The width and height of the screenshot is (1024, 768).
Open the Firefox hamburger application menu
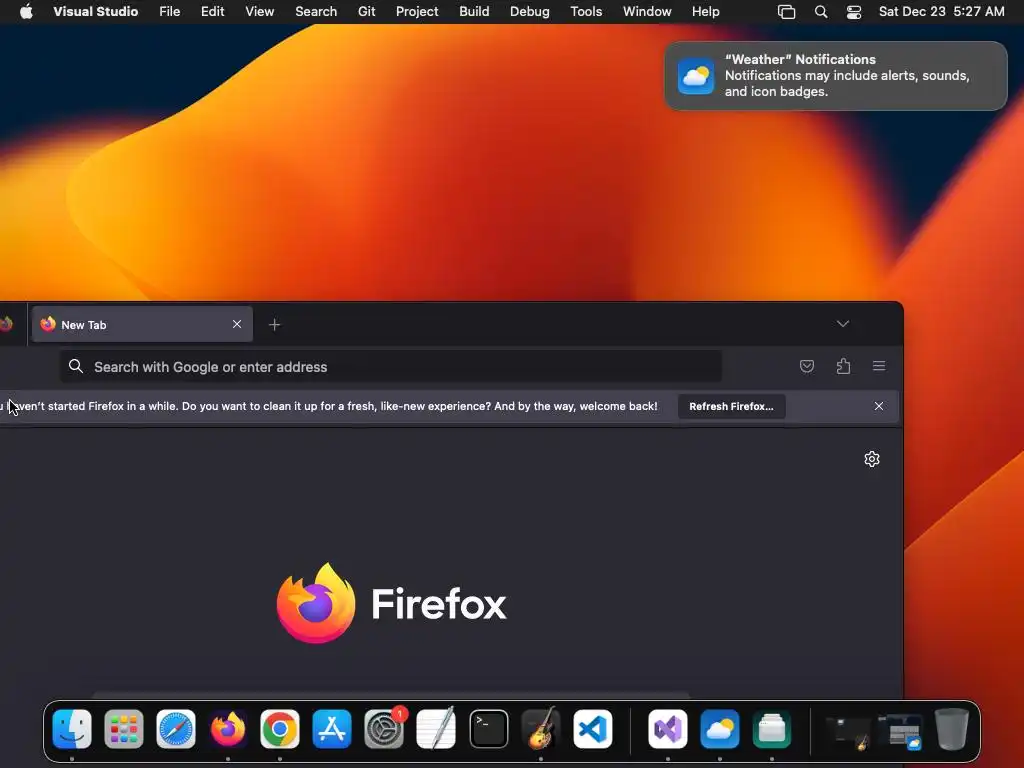[879, 366]
